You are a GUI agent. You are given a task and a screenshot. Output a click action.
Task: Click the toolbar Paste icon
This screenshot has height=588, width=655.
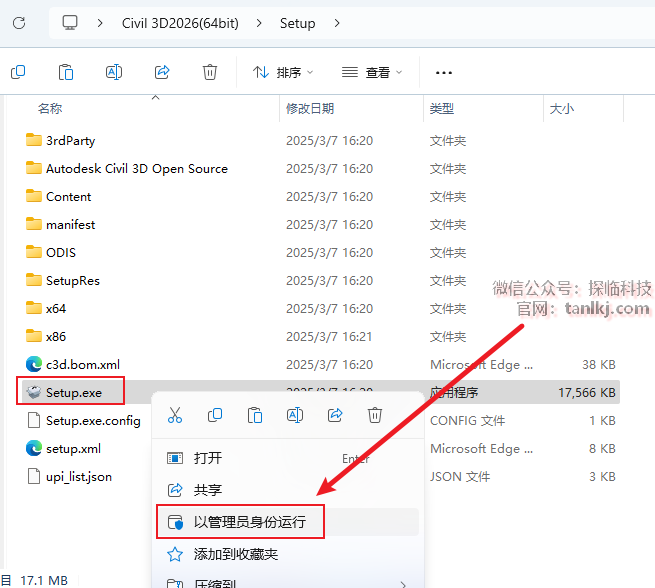(x=66, y=72)
